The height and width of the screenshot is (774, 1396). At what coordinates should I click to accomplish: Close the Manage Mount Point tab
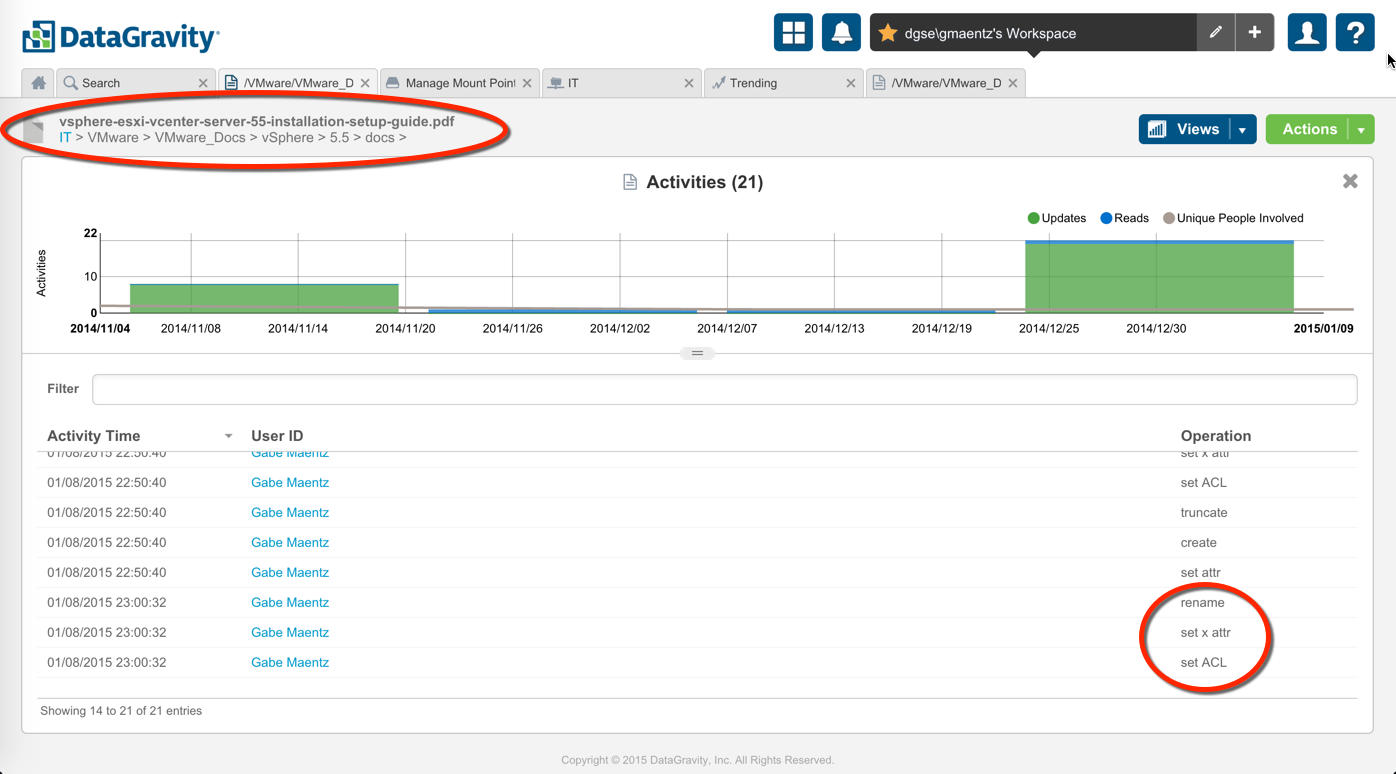pos(527,83)
